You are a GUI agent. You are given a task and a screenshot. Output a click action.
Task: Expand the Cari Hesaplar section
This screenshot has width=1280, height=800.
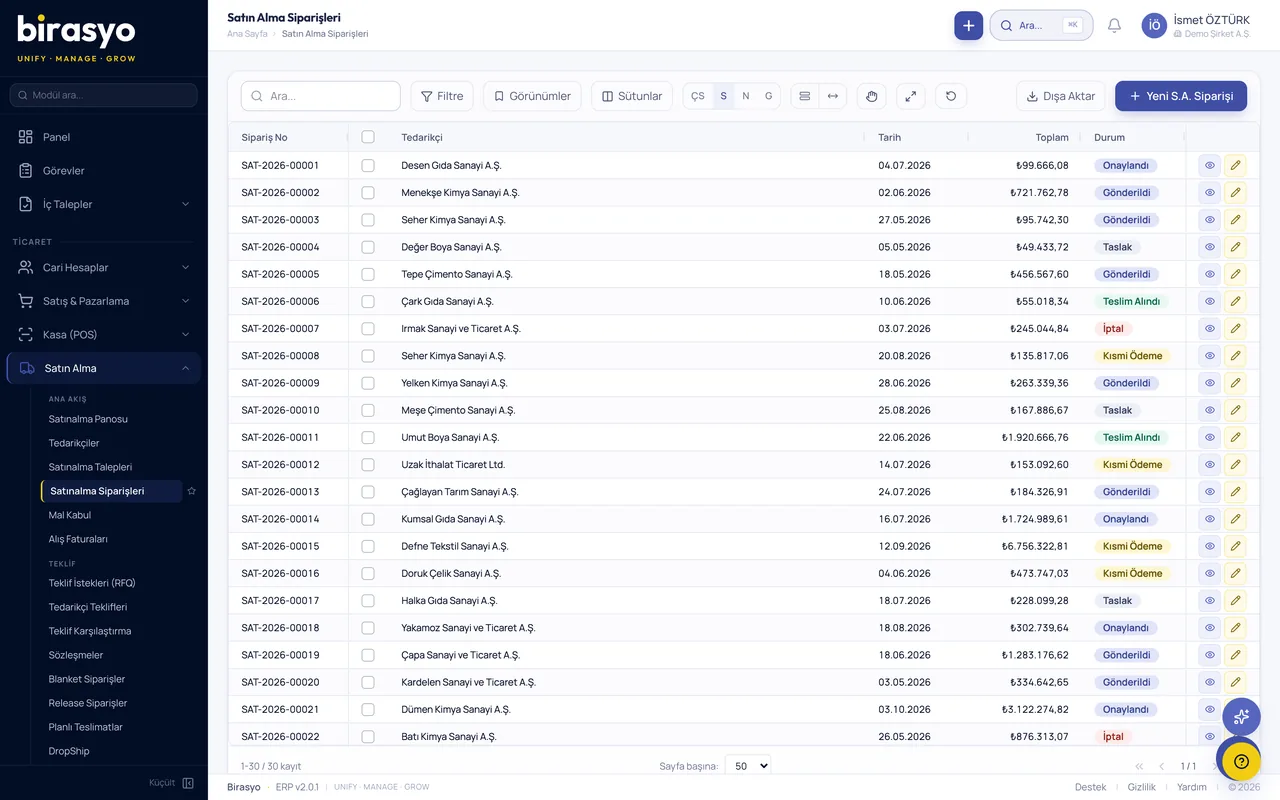[x=104, y=267]
